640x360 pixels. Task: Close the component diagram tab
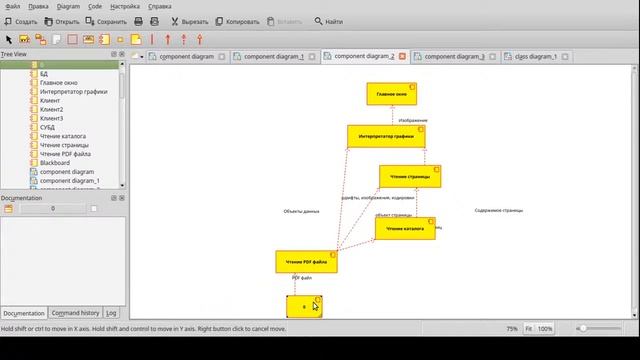tap(222, 57)
